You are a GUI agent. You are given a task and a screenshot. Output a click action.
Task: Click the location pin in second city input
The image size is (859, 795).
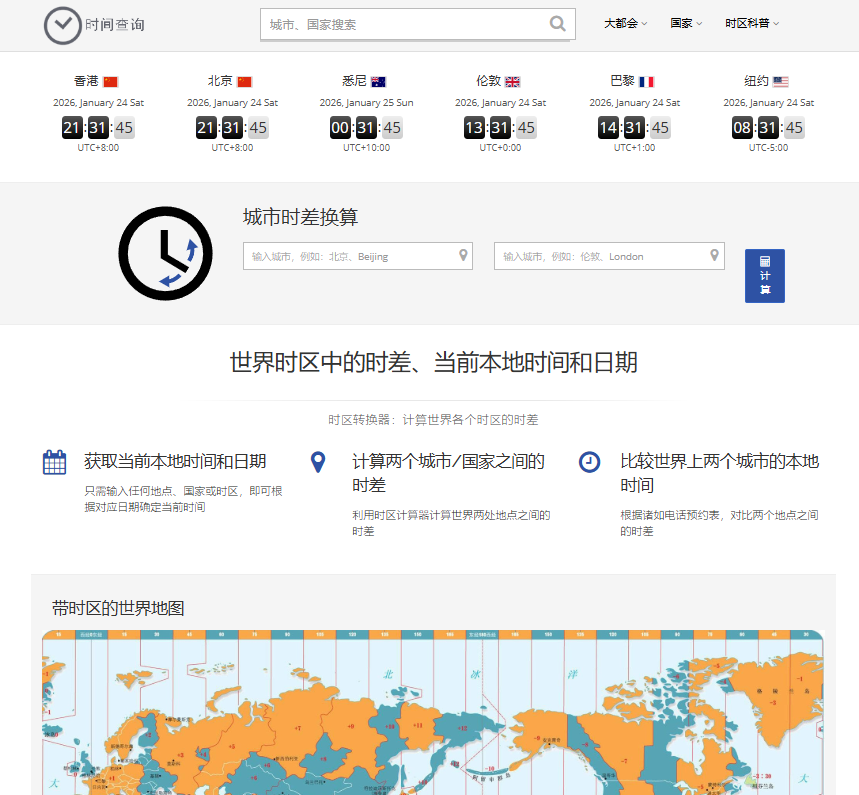tap(715, 255)
